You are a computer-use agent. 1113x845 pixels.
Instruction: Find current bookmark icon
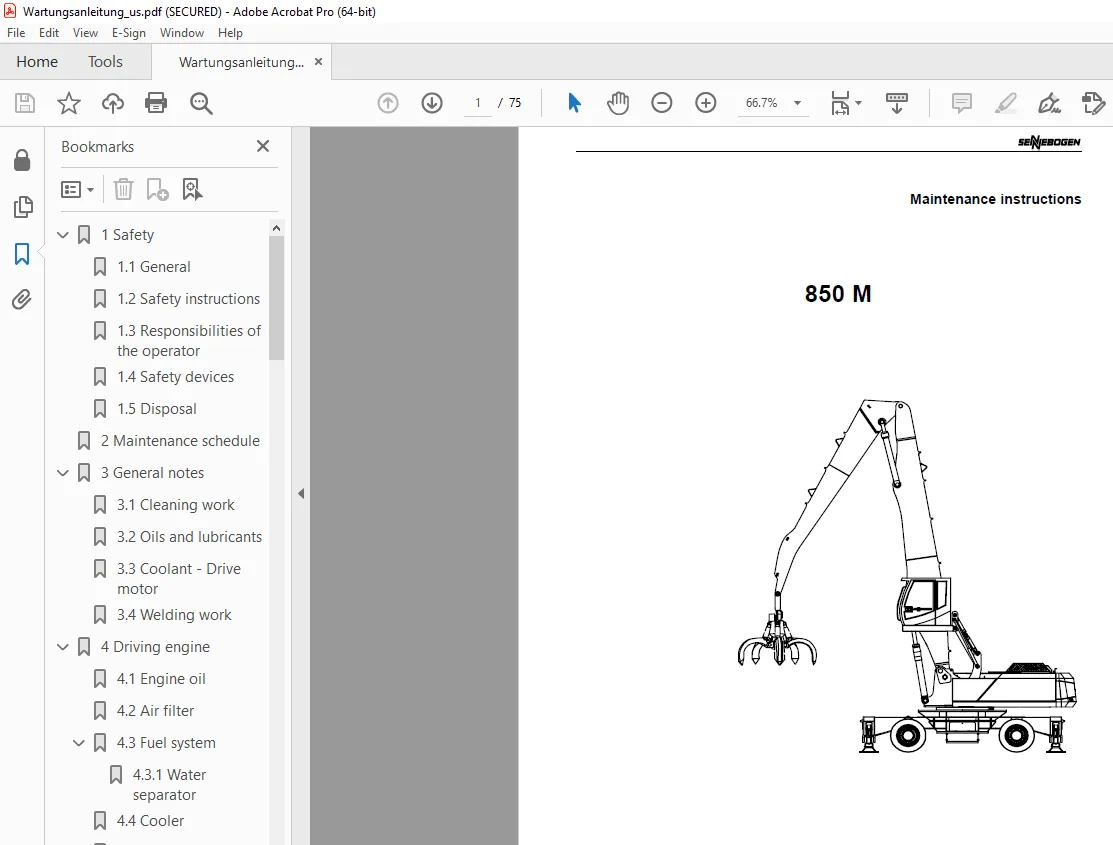(192, 190)
